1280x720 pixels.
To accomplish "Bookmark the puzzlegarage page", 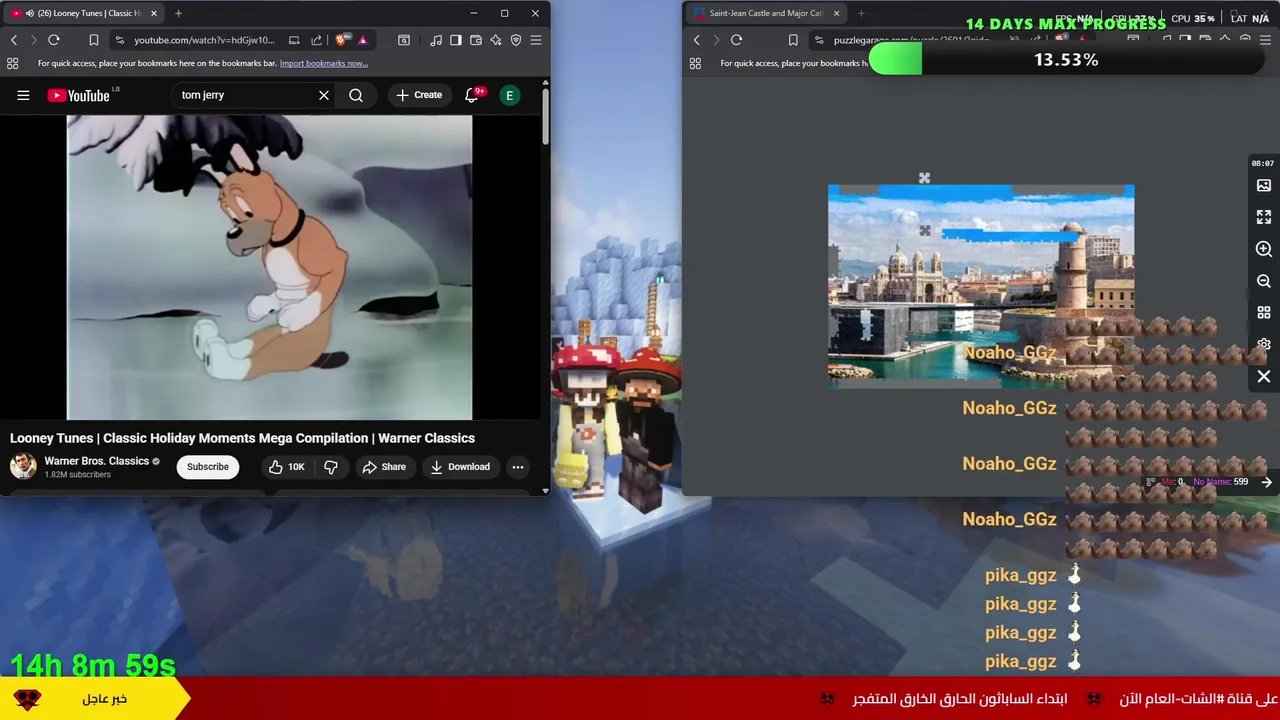I will 793,40.
